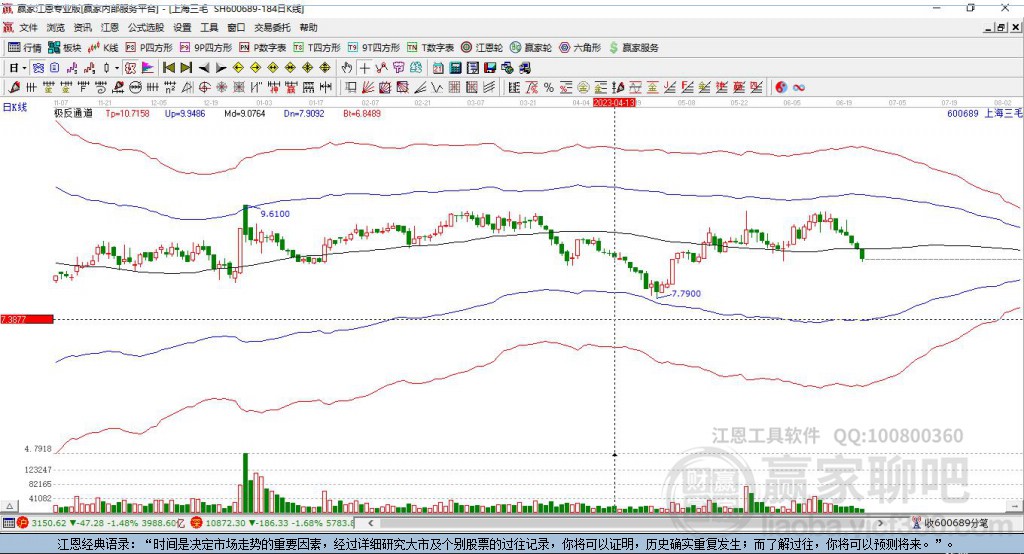Select the fan lines drawing tool
Screen dimensions: 1024x554
[x=368, y=87]
